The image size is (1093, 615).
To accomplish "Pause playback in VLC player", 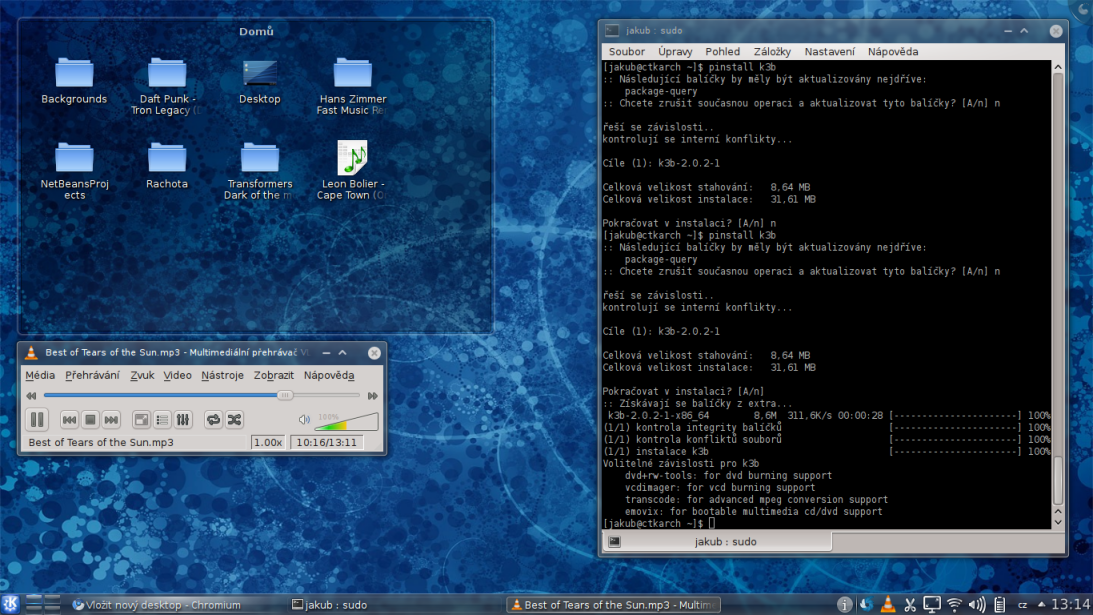I will pyautogui.click(x=37, y=420).
